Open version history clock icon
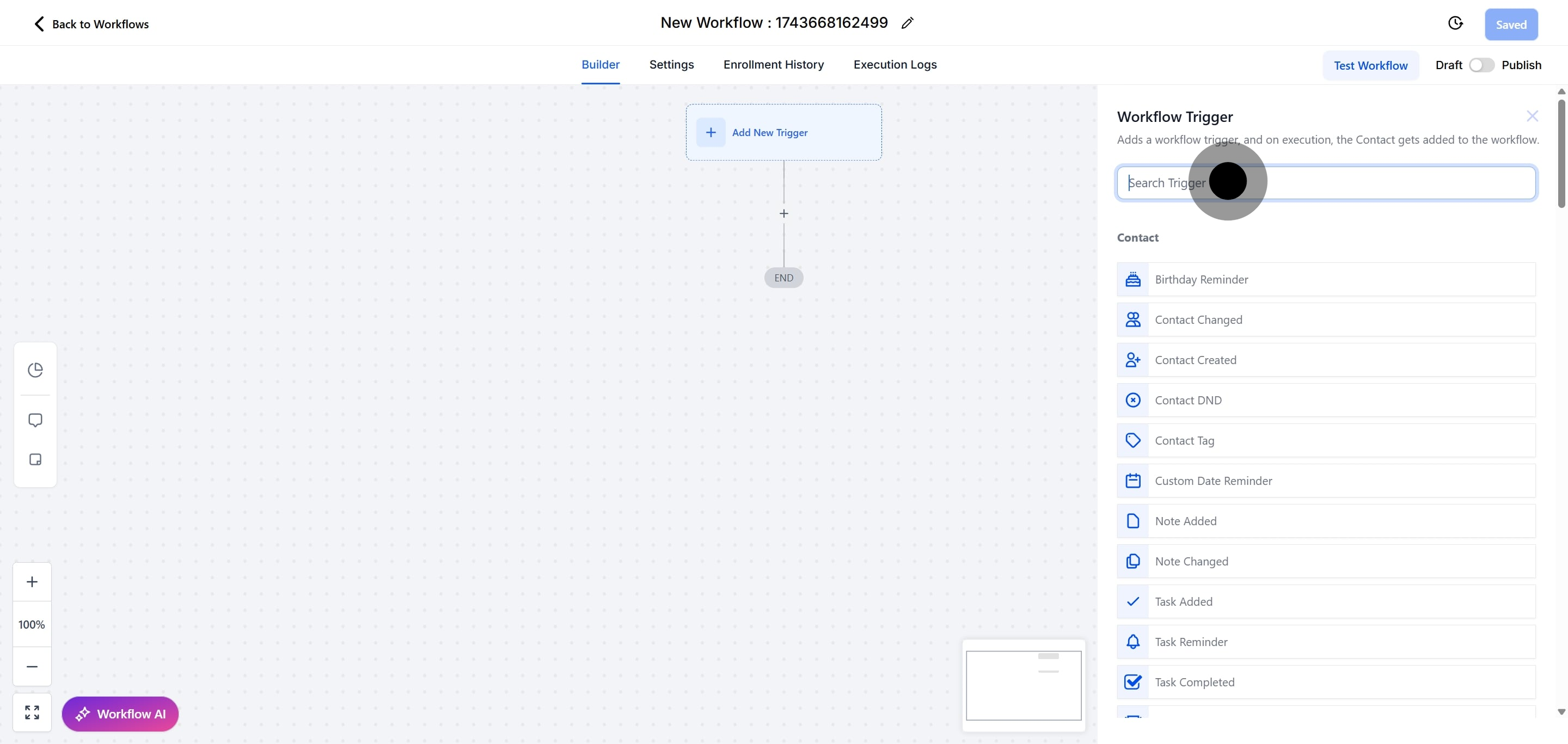Viewport: 1568px width, 744px height. [1455, 23]
